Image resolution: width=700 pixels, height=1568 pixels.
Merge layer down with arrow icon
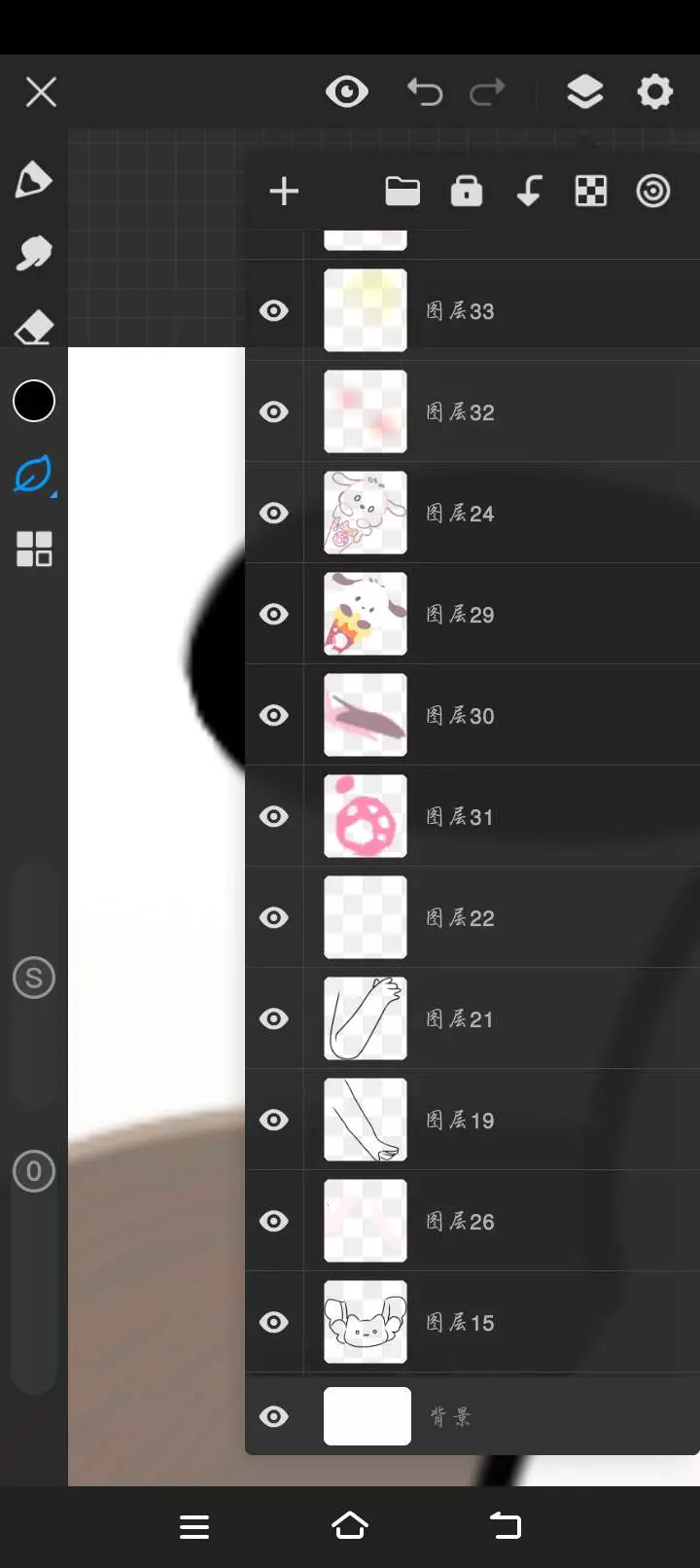click(529, 191)
